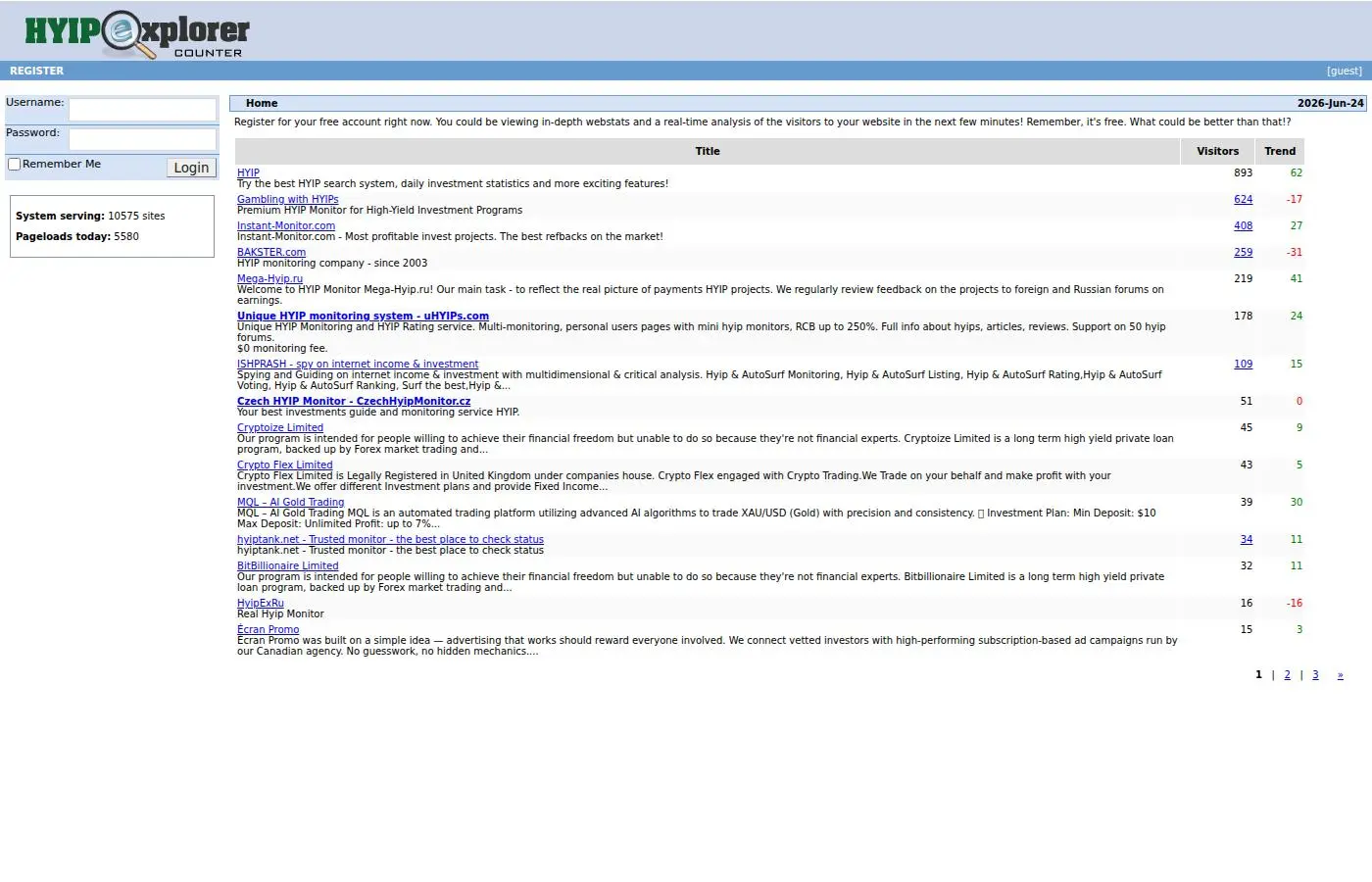Go to results page 2

point(1287,674)
